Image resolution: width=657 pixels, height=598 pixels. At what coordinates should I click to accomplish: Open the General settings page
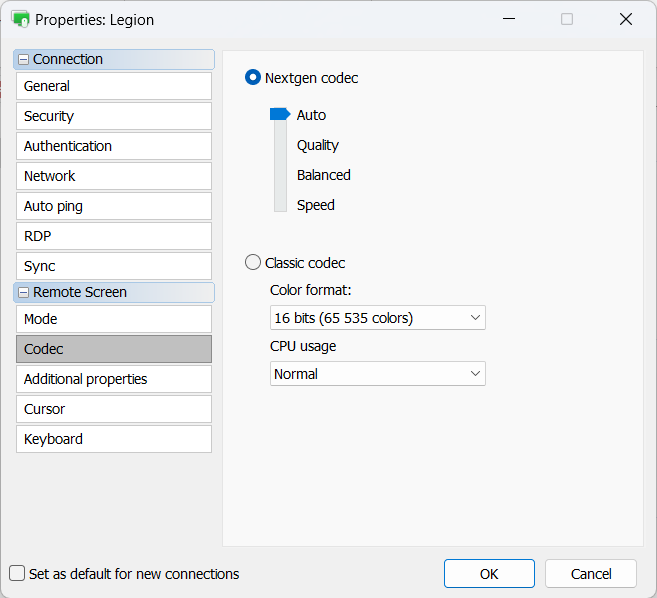click(x=114, y=86)
